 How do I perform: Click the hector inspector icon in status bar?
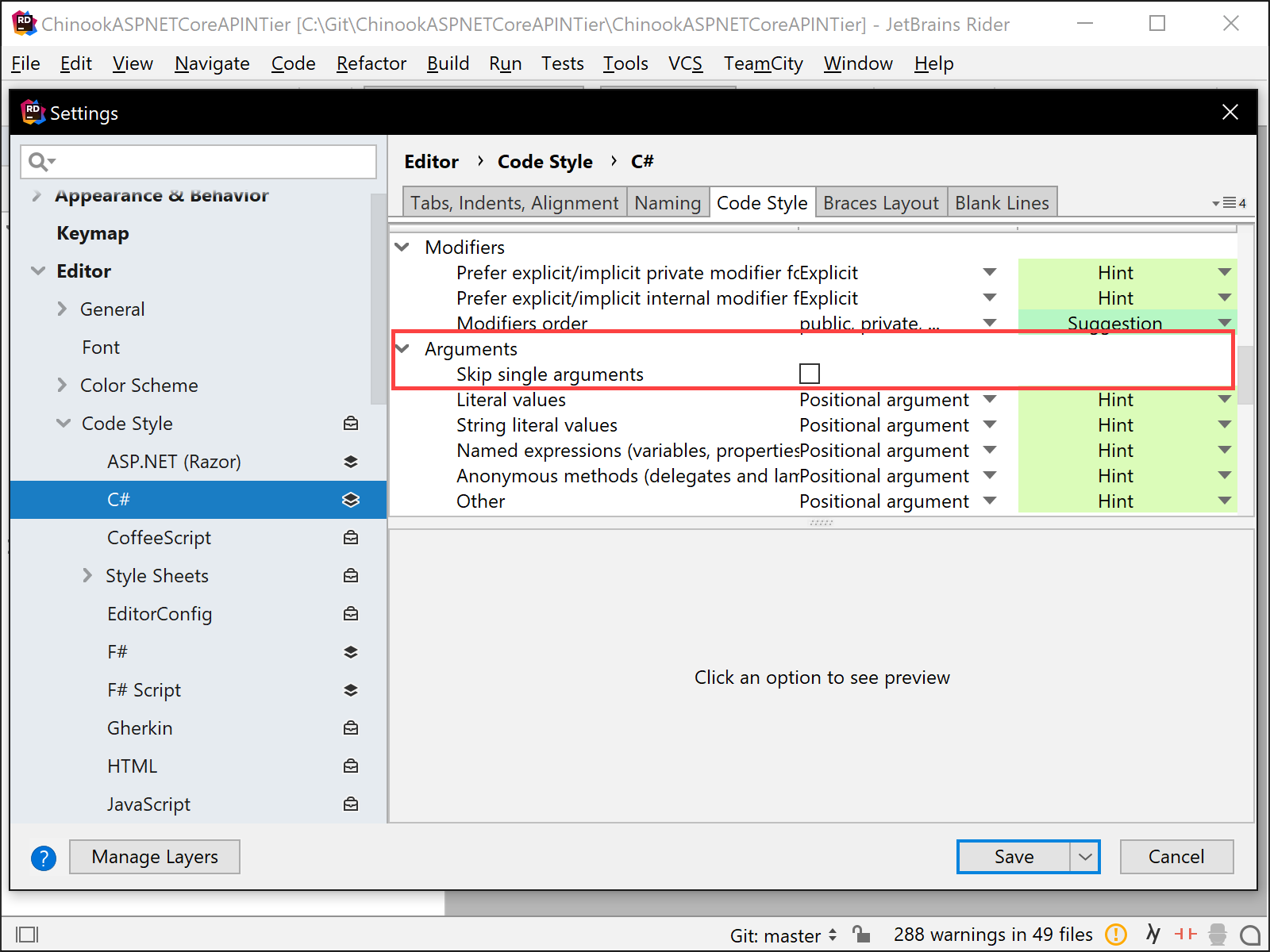pyautogui.click(x=1218, y=935)
